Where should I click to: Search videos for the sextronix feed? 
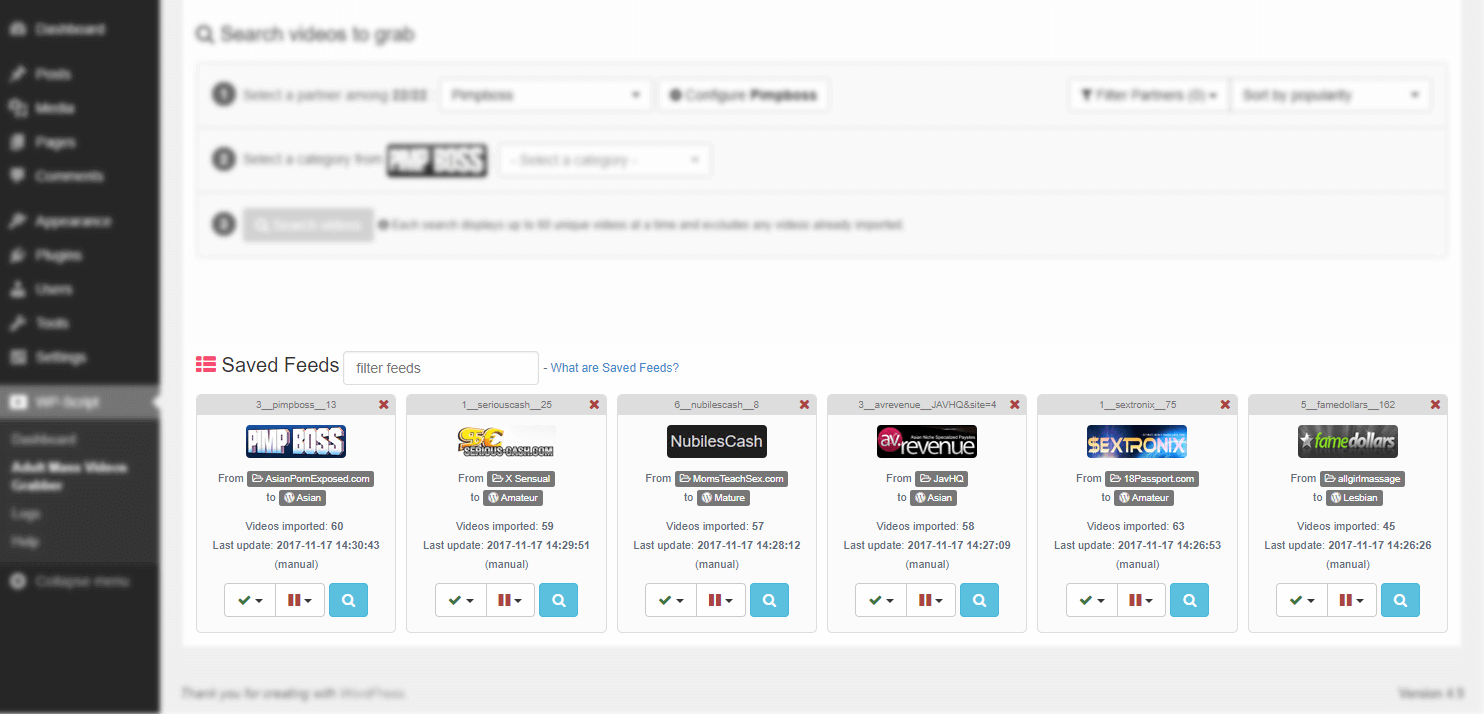[x=1189, y=600]
